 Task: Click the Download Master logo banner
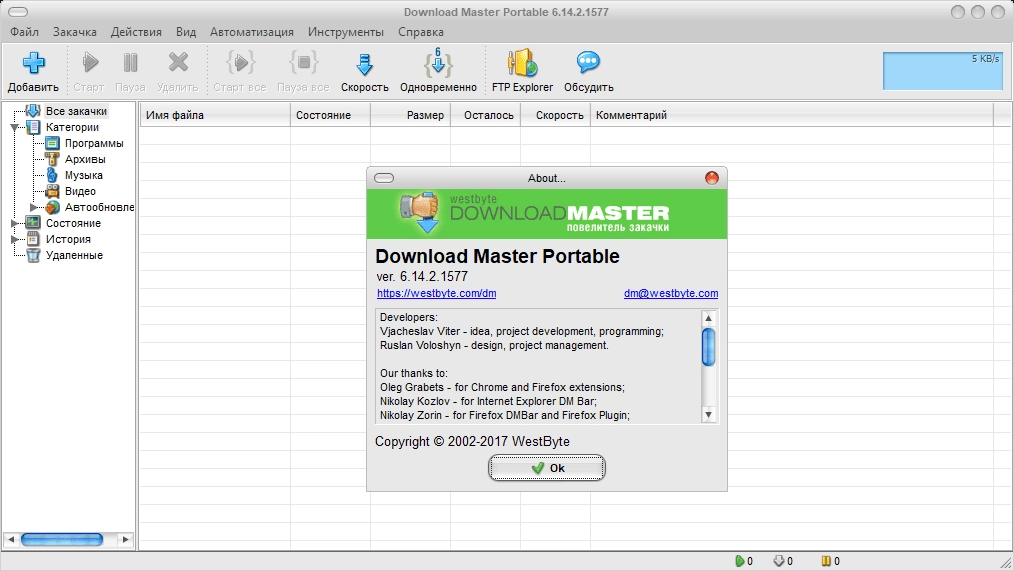(546, 214)
